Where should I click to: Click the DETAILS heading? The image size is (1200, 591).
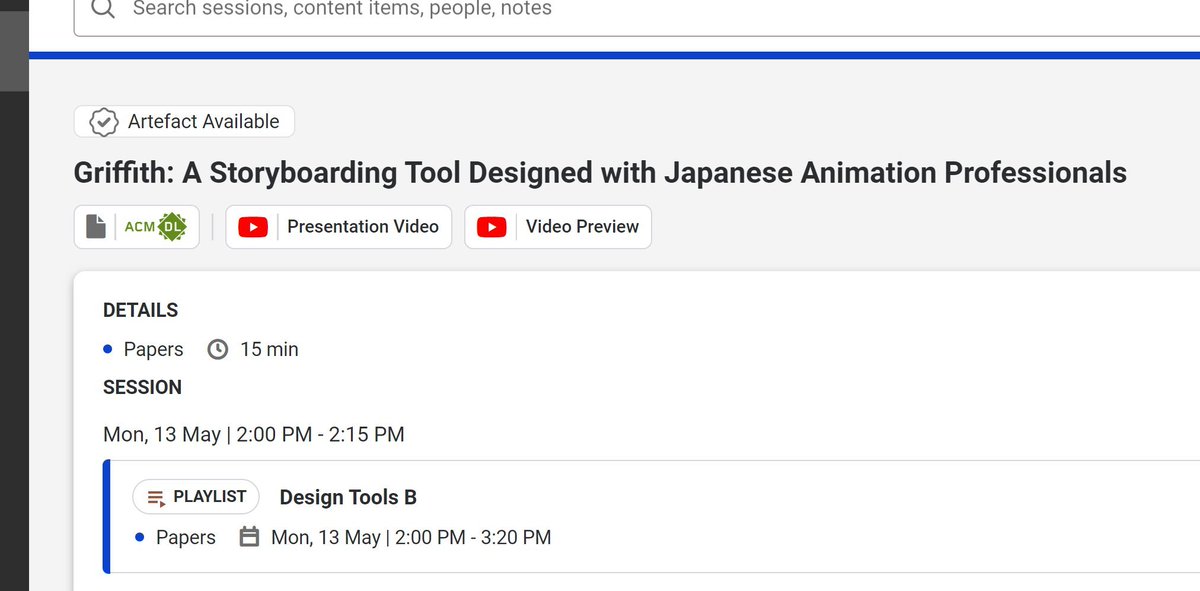(x=141, y=311)
